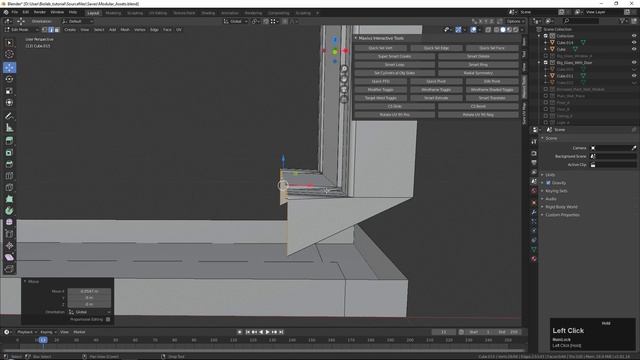Select the Scale tool
Image resolution: width=640 pixels, height=360 pixels.
point(9,91)
